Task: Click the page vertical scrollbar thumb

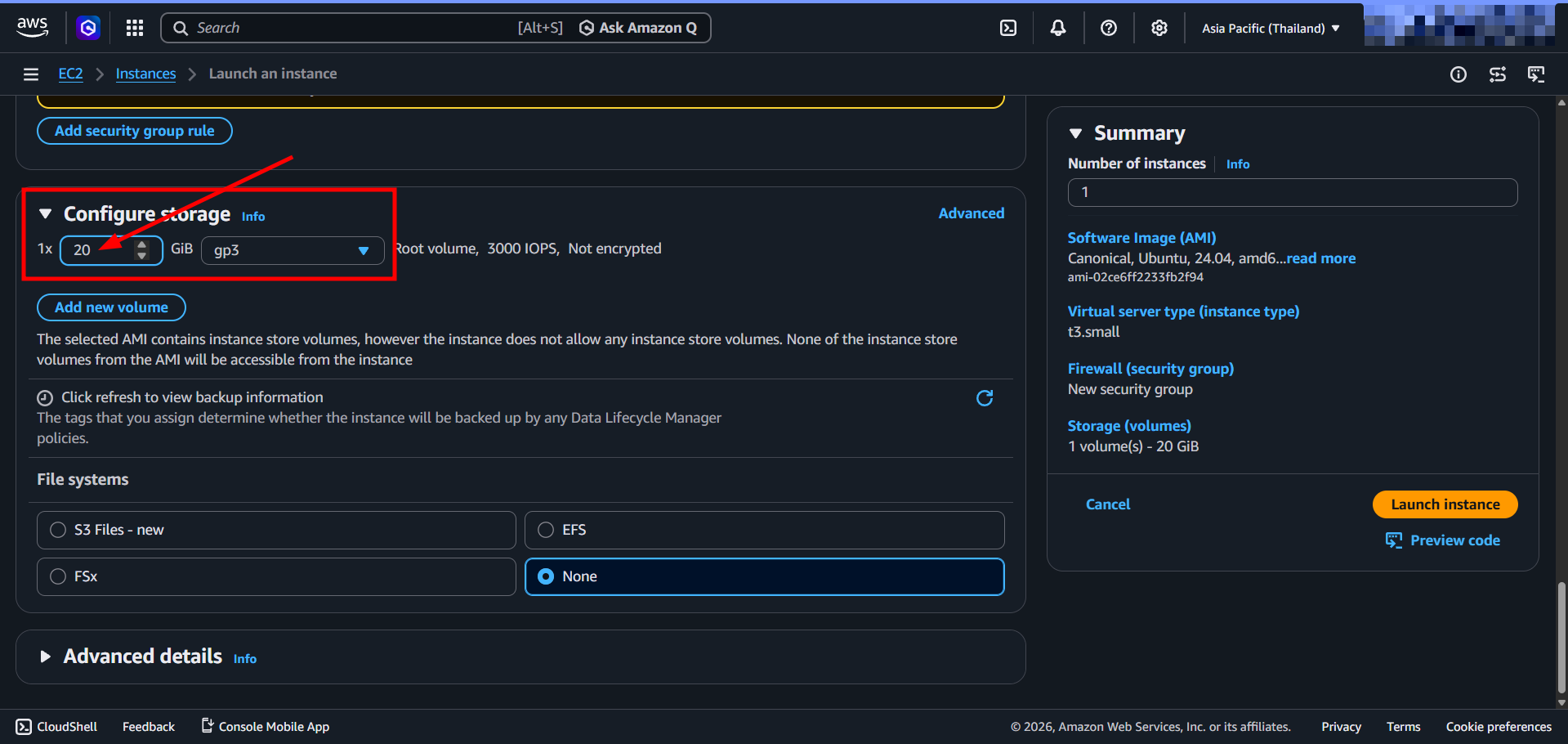Action: point(1561,636)
